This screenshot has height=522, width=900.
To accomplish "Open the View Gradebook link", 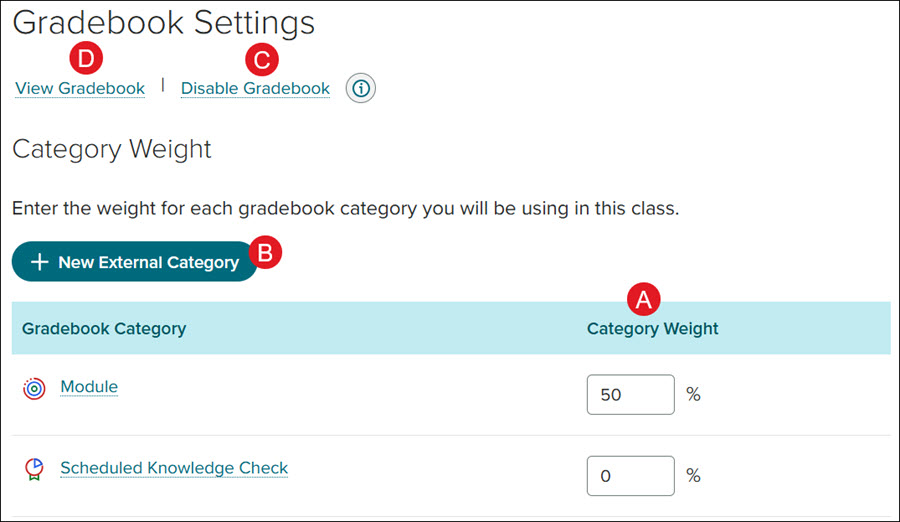I will tap(80, 88).
